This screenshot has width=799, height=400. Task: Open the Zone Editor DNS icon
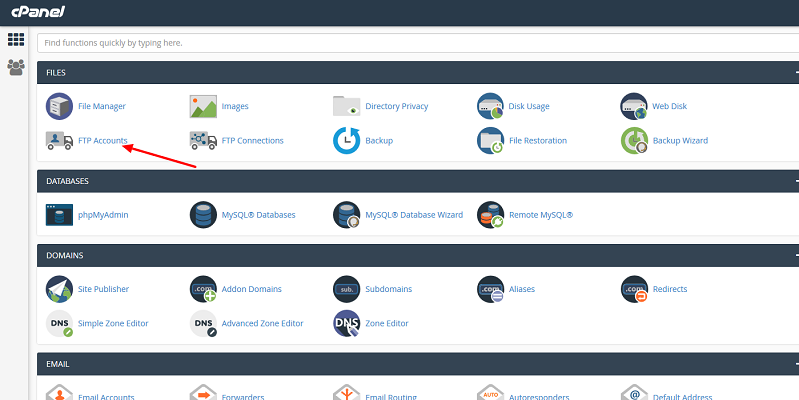pyautogui.click(x=346, y=323)
